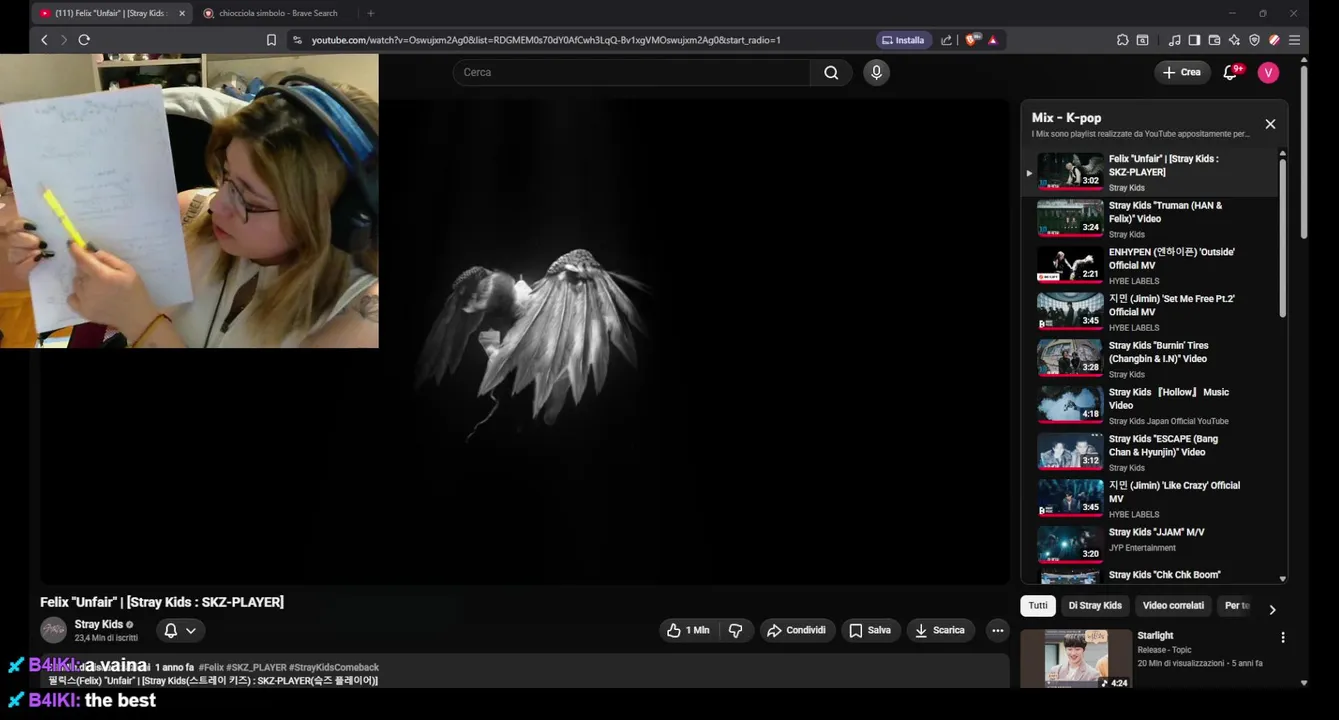Open the account avatar labeled V
The height and width of the screenshot is (720, 1339).
pyautogui.click(x=1268, y=72)
